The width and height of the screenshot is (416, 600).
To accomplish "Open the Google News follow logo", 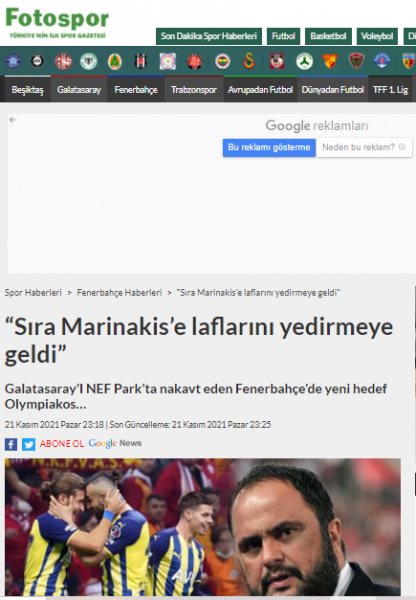I will [x=115, y=443].
